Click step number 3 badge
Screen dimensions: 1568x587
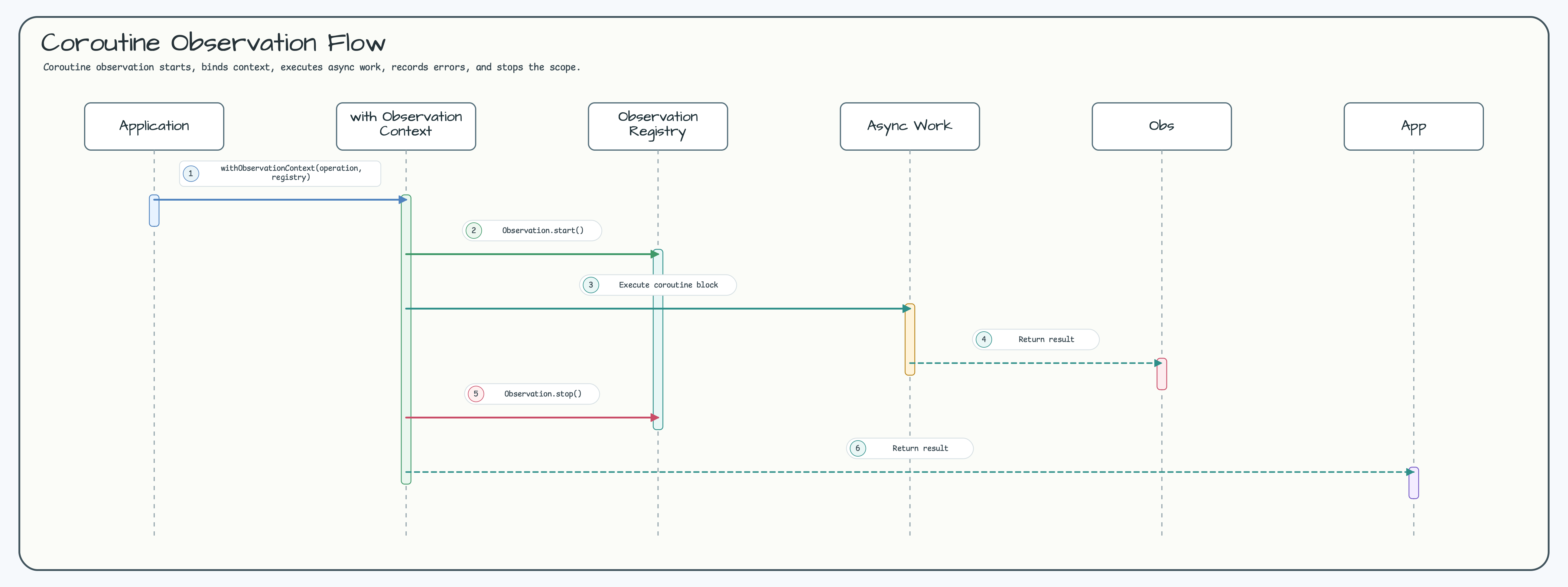pyautogui.click(x=591, y=285)
